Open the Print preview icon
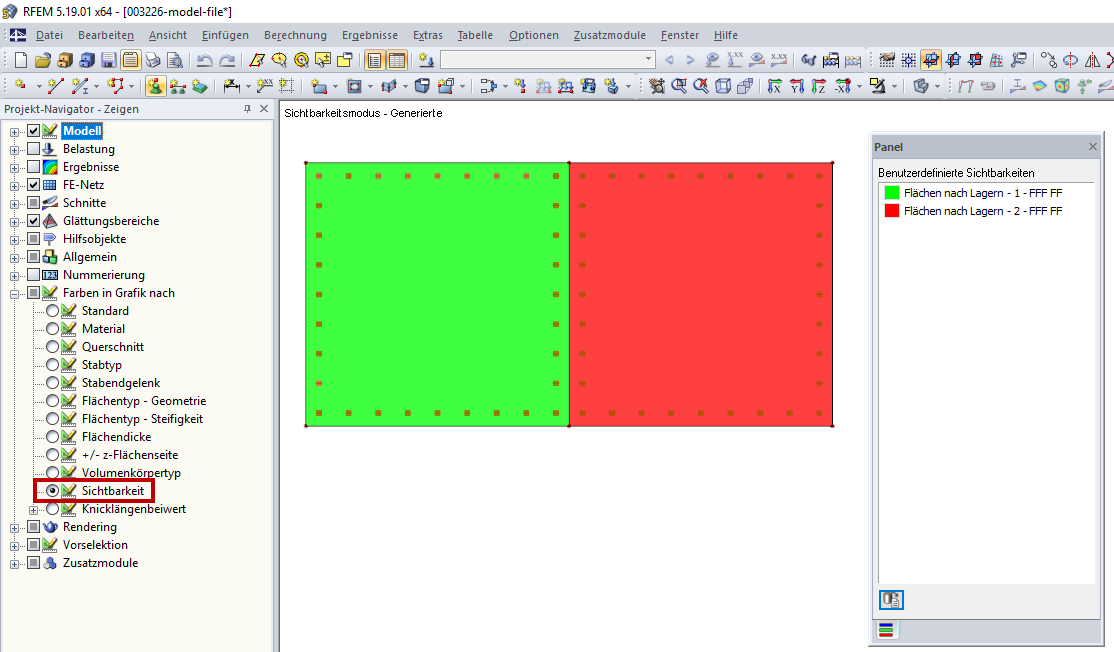Viewport: 1114px width, 652px height. [x=172, y=59]
